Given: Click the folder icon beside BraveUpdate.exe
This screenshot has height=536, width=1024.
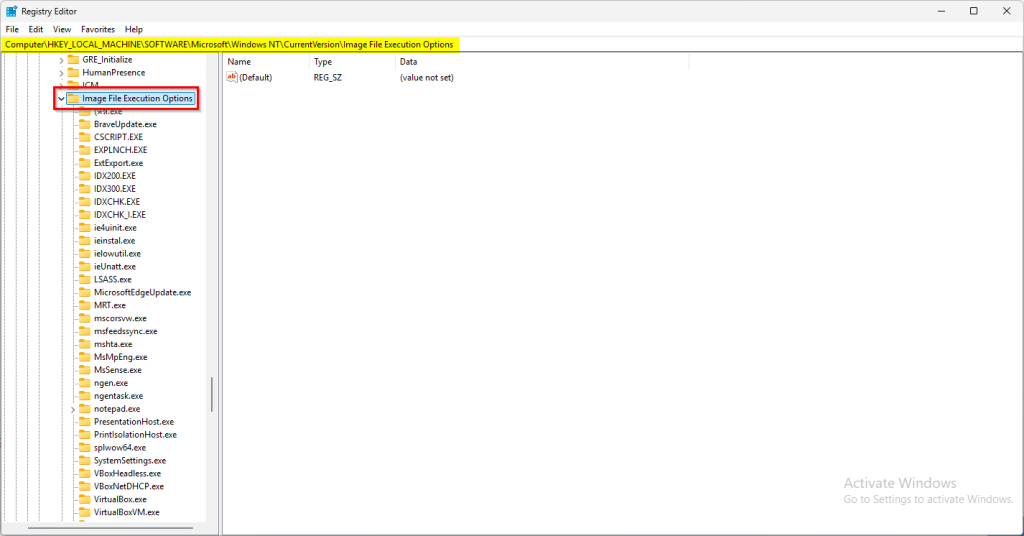Looking at the screenshot, I should [x=86, y=124].
